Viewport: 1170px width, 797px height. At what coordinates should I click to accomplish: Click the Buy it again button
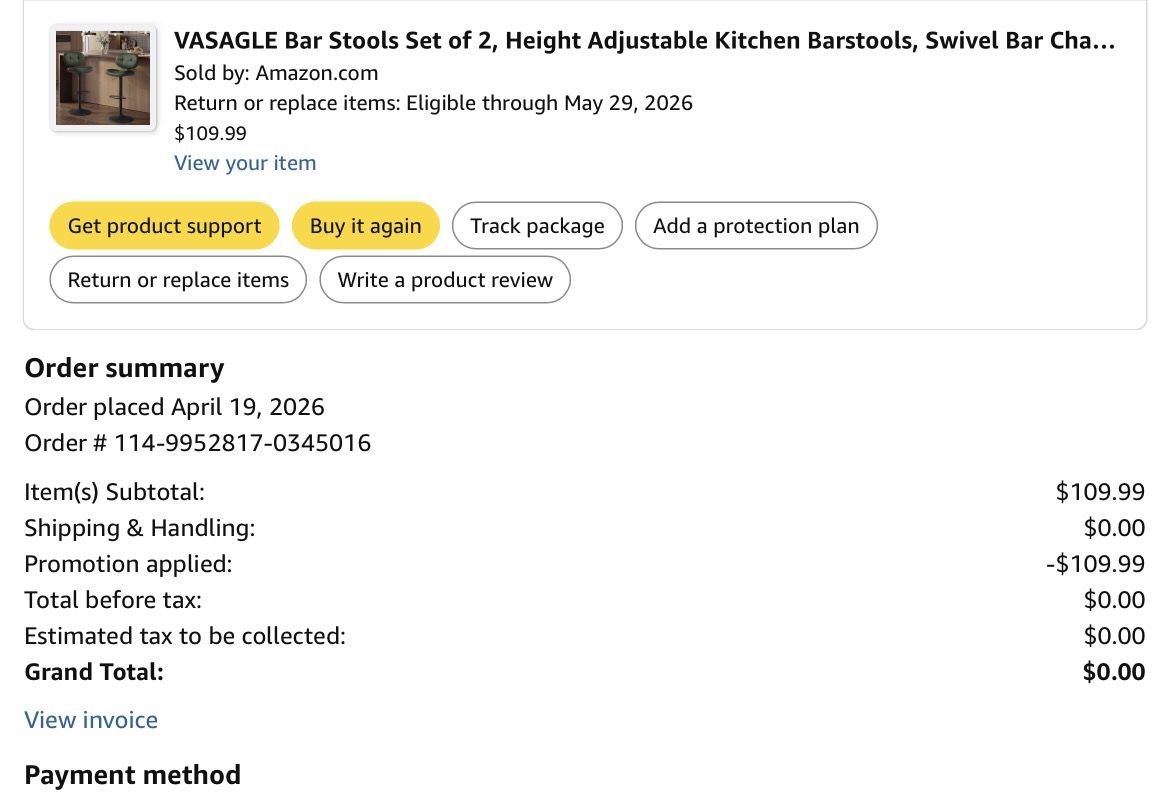point(365,226)
